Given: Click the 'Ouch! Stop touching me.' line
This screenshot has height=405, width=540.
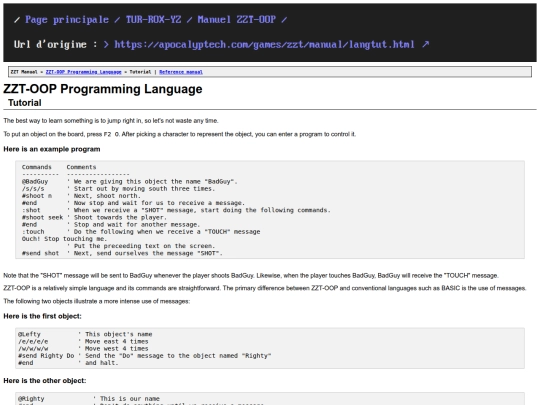Looking at the screenshot, I should pyautogui.click(x=64, y=239).
